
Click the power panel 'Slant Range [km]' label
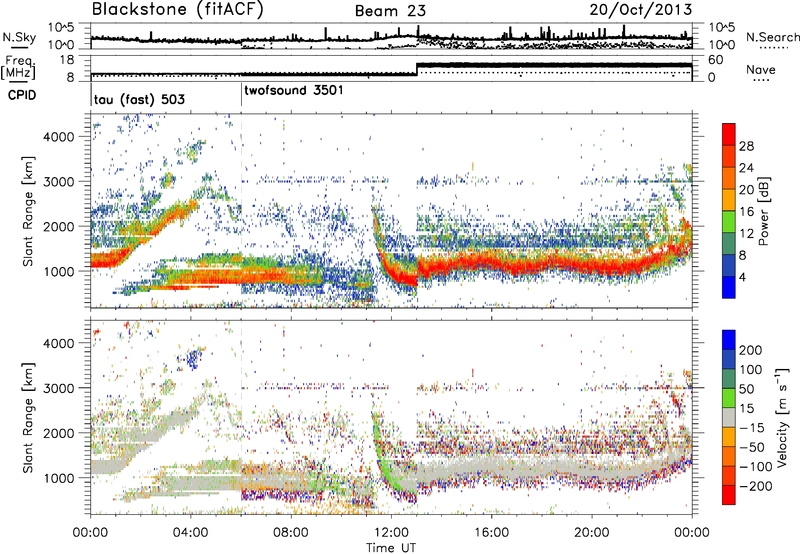pos(28,211)
